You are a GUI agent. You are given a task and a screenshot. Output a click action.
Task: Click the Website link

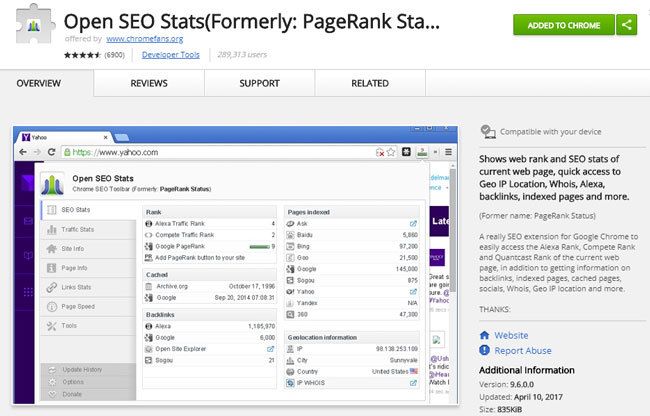pyautogui.click(x=511, y=335)
